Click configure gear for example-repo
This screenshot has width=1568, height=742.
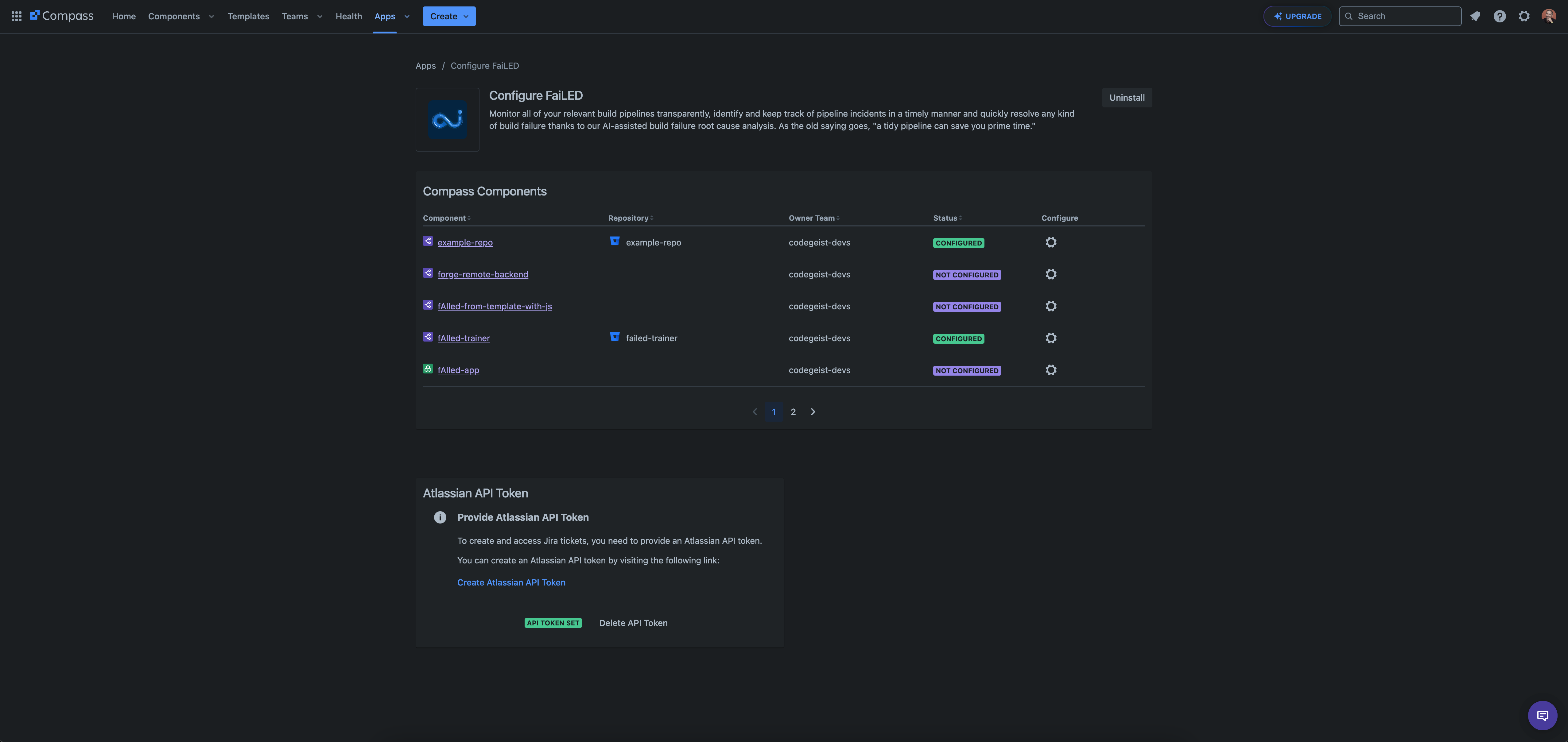click(x=1051, y=242)
